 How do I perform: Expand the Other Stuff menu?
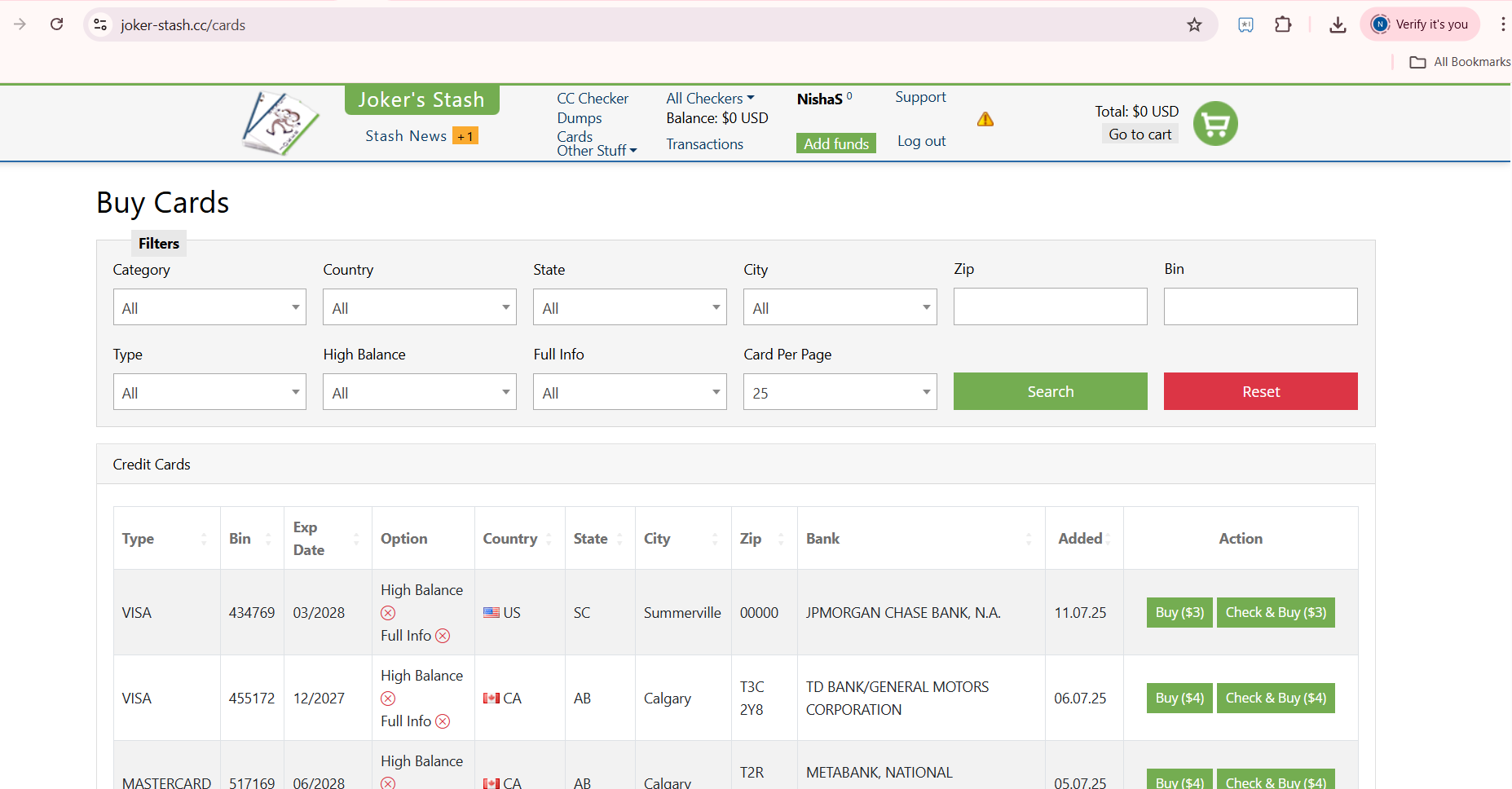597,151
